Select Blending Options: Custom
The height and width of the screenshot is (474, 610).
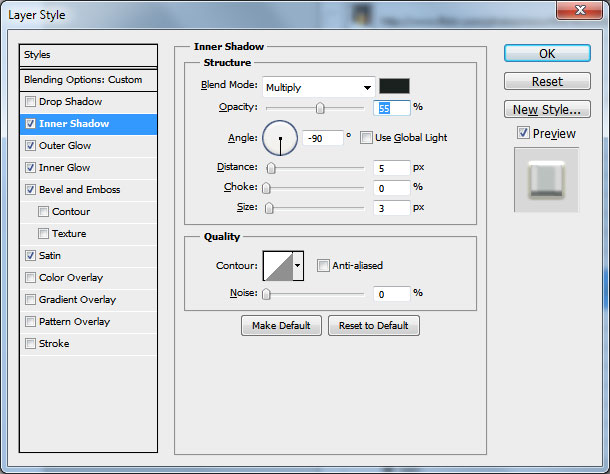88,80
